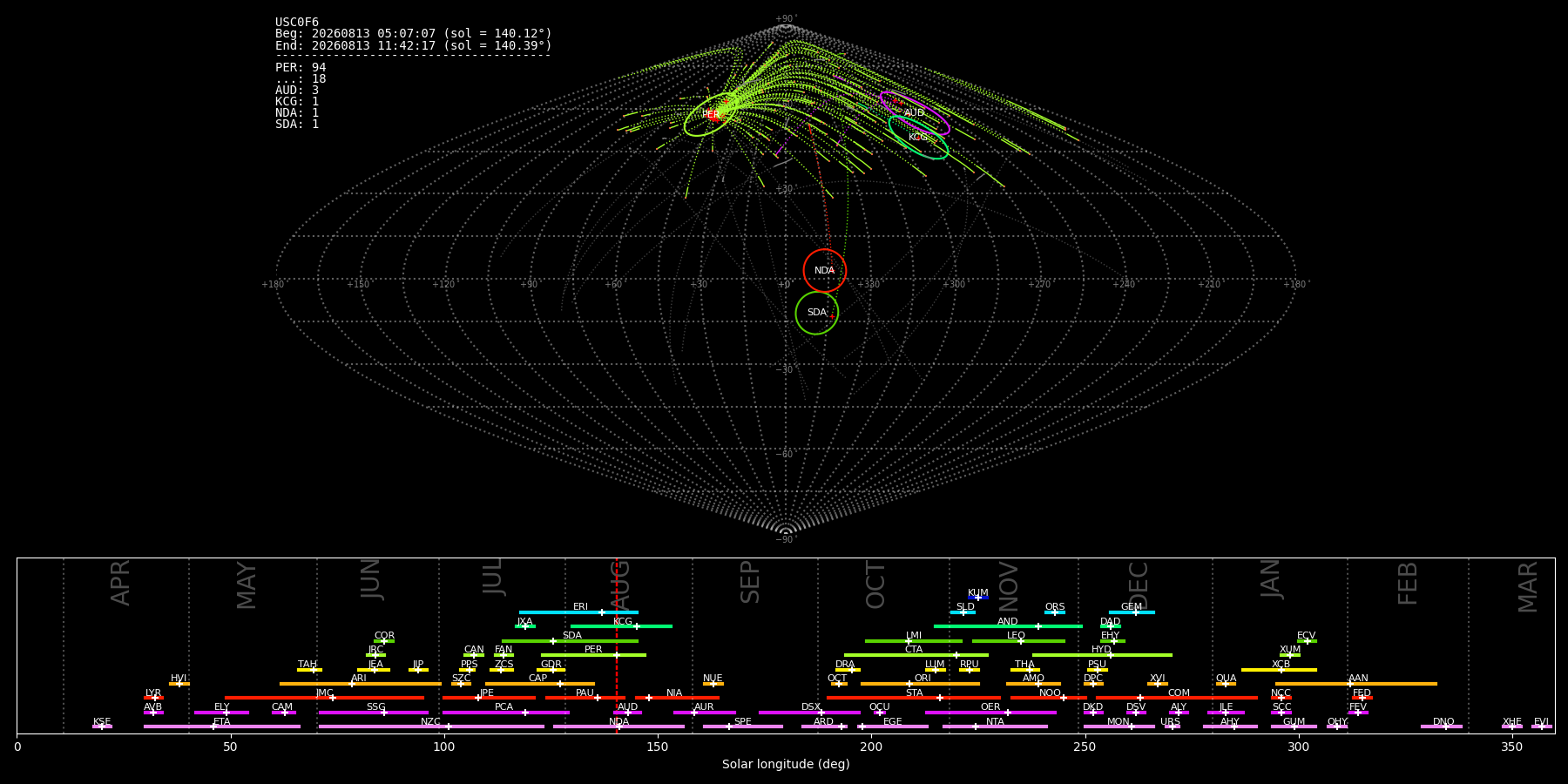Screen dimensions: 1568x784
Task: Select the QUA shower bar
Action: point(1226,684)
